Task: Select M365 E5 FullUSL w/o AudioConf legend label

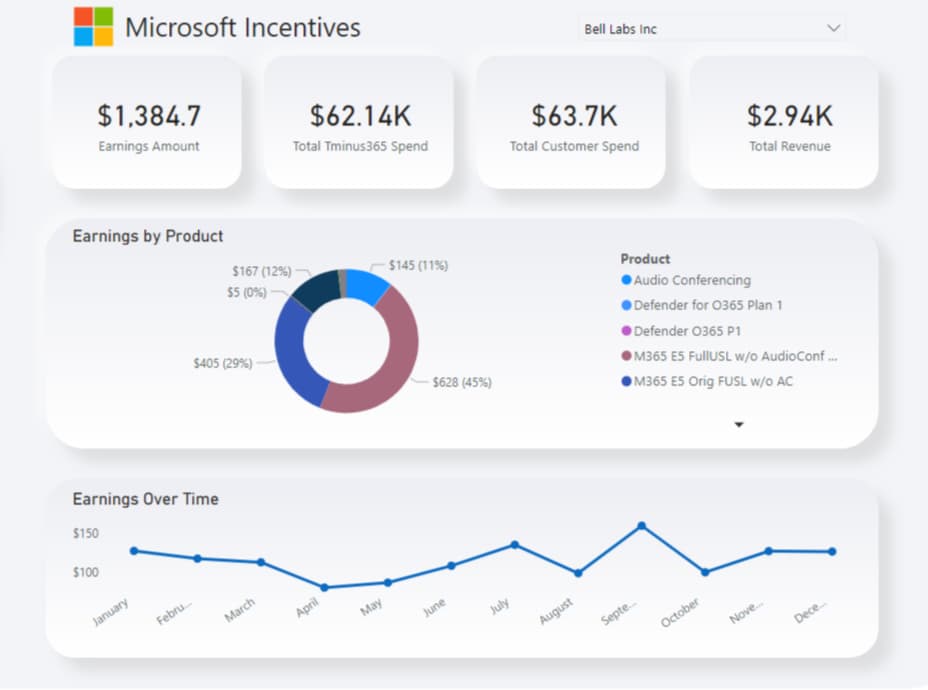Action: [x=735, y=356]
